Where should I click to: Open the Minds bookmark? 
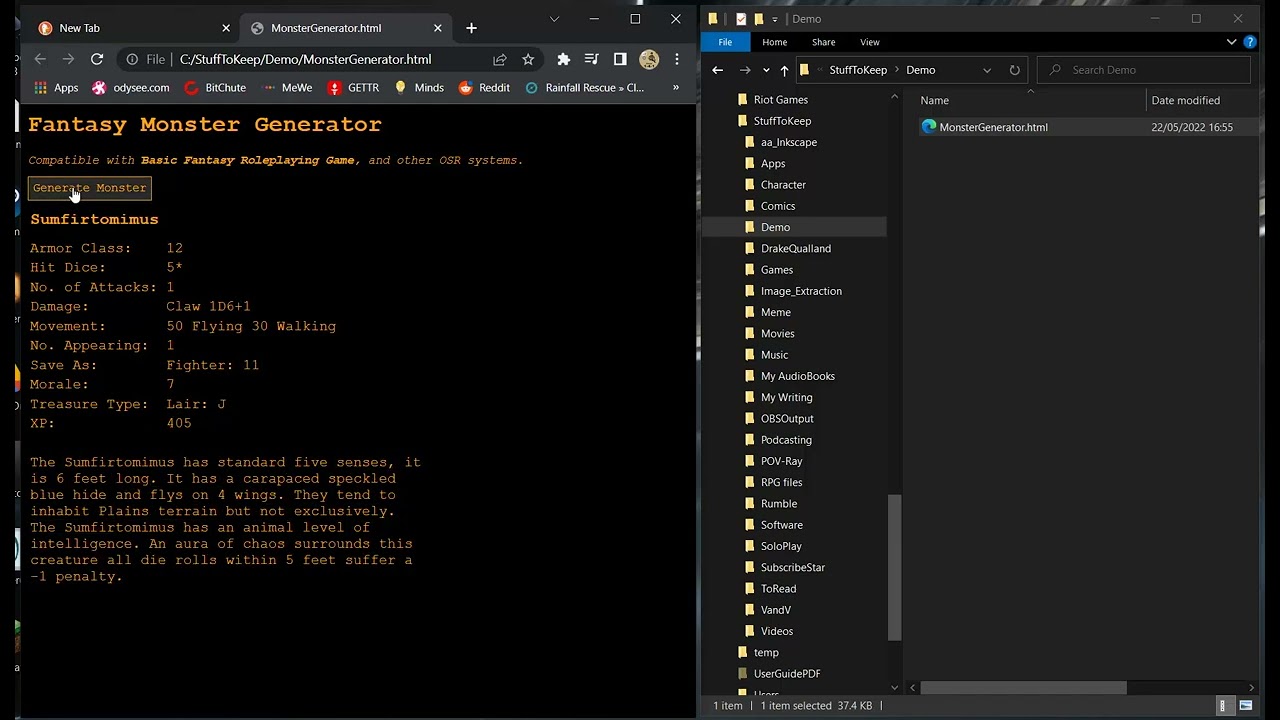[x=419, y=88]
